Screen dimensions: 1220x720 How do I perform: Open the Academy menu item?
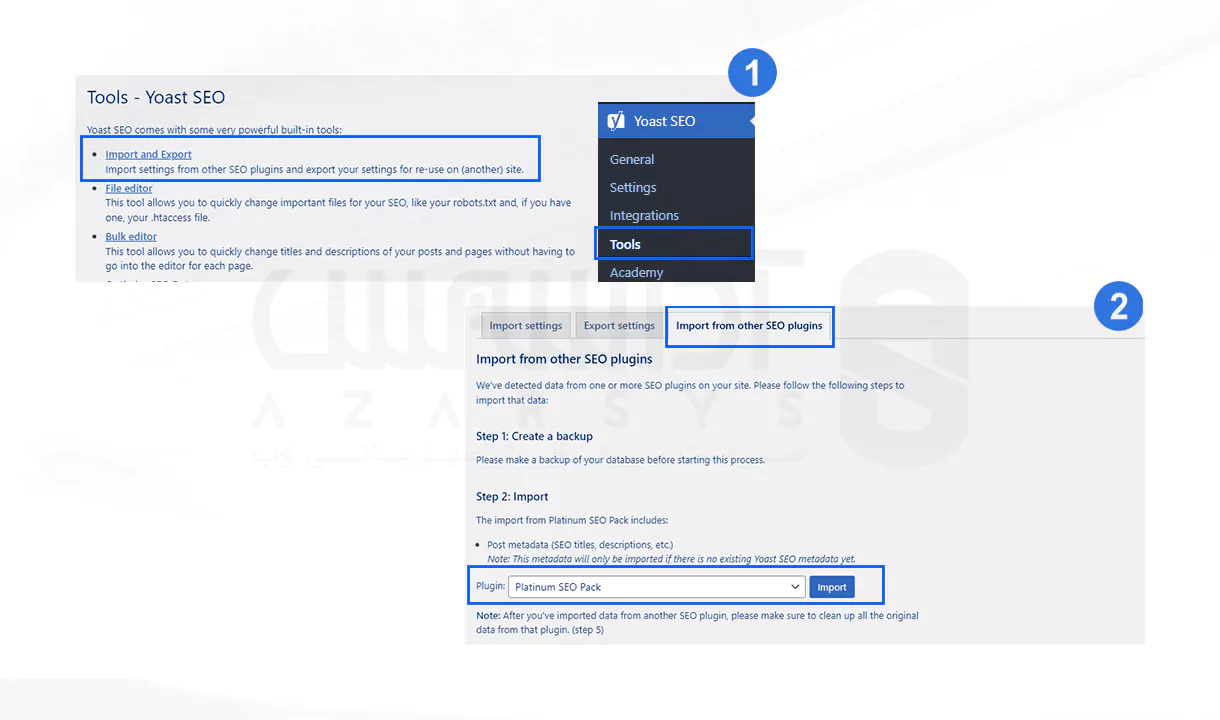[636, 272]
